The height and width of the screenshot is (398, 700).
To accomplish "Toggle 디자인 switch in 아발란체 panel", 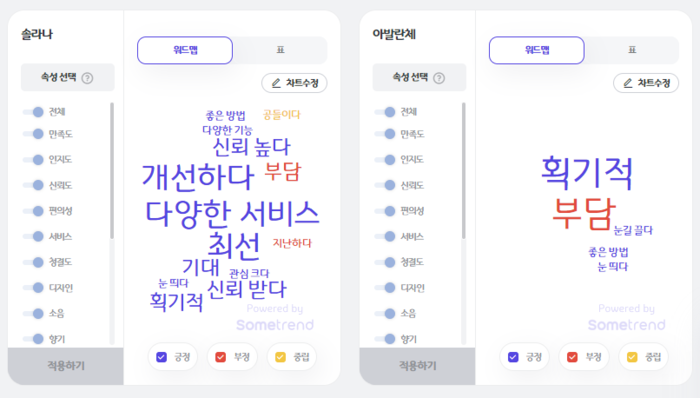I will tap(386, 288).
